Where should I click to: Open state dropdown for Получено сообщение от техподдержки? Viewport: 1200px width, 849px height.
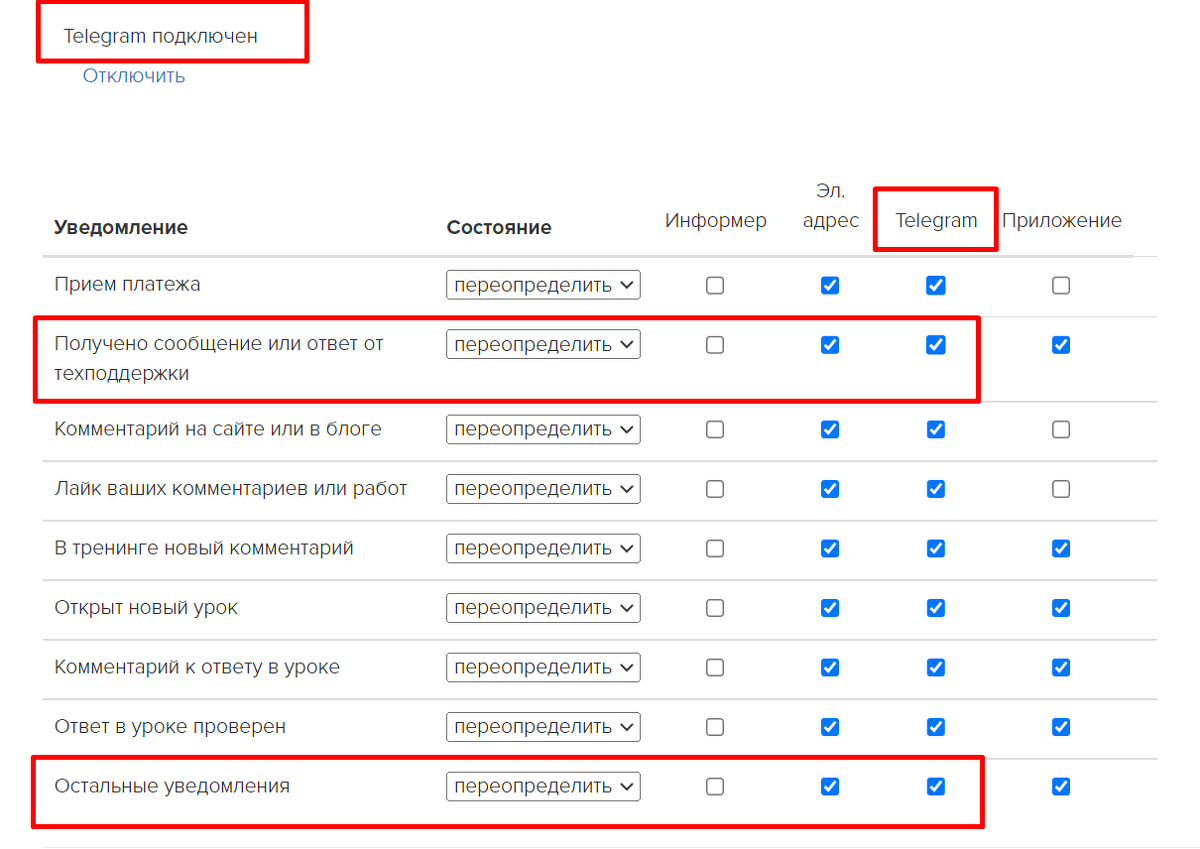pyautogui.click(x=544, y=344)
